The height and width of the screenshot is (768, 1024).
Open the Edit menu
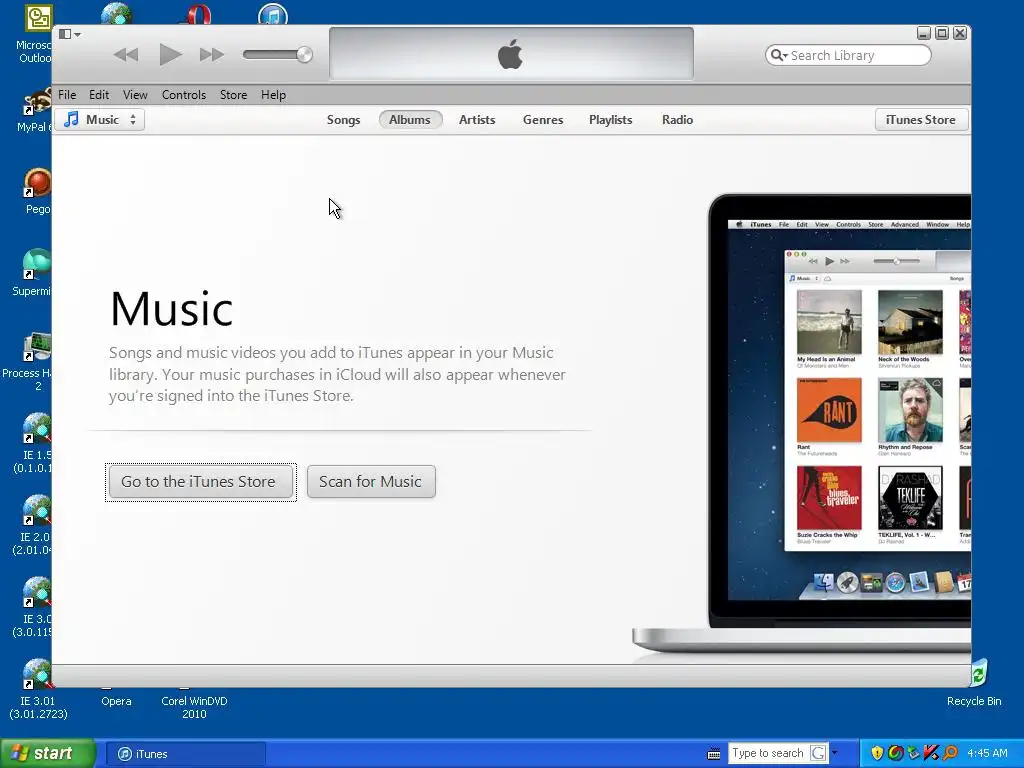[99, 95]
